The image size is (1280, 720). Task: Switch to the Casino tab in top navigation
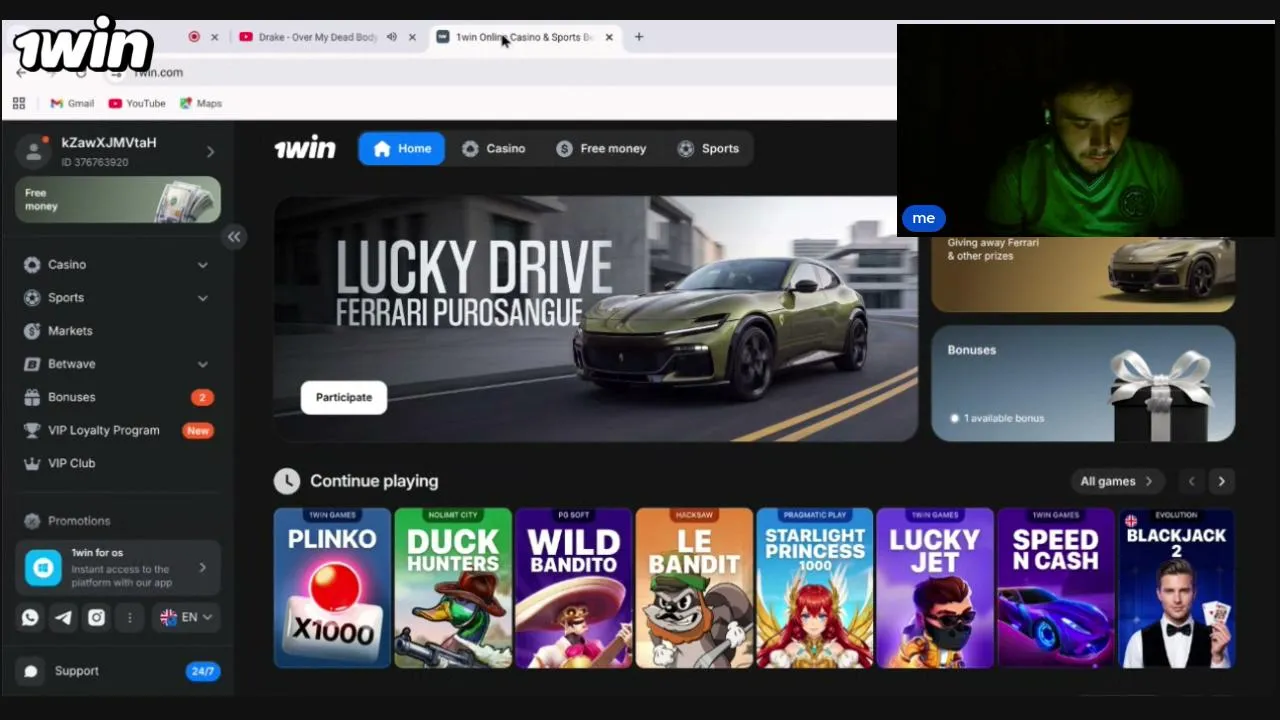pos(493,148)
